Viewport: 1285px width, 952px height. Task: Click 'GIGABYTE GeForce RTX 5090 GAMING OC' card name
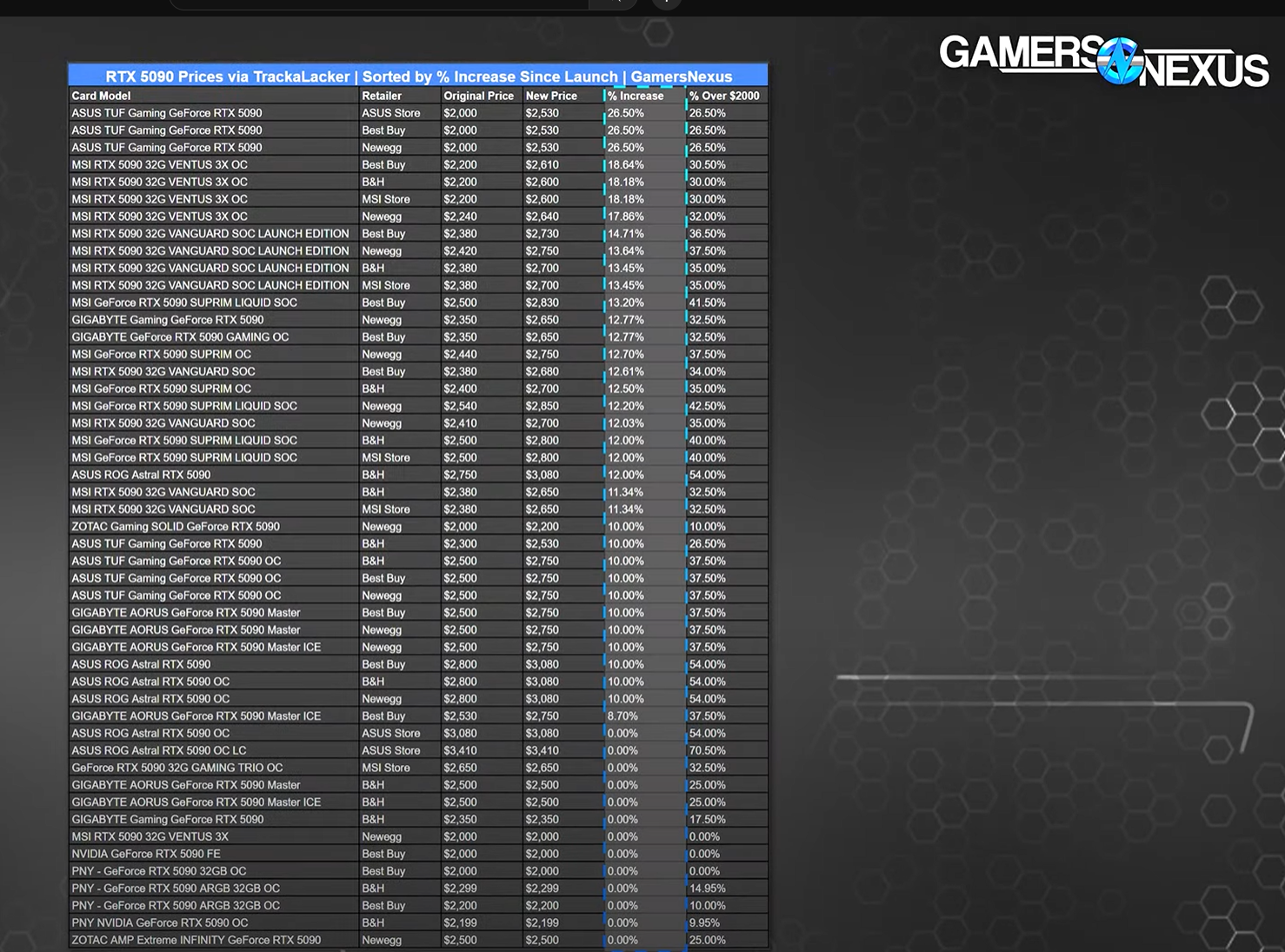point(180,337)
